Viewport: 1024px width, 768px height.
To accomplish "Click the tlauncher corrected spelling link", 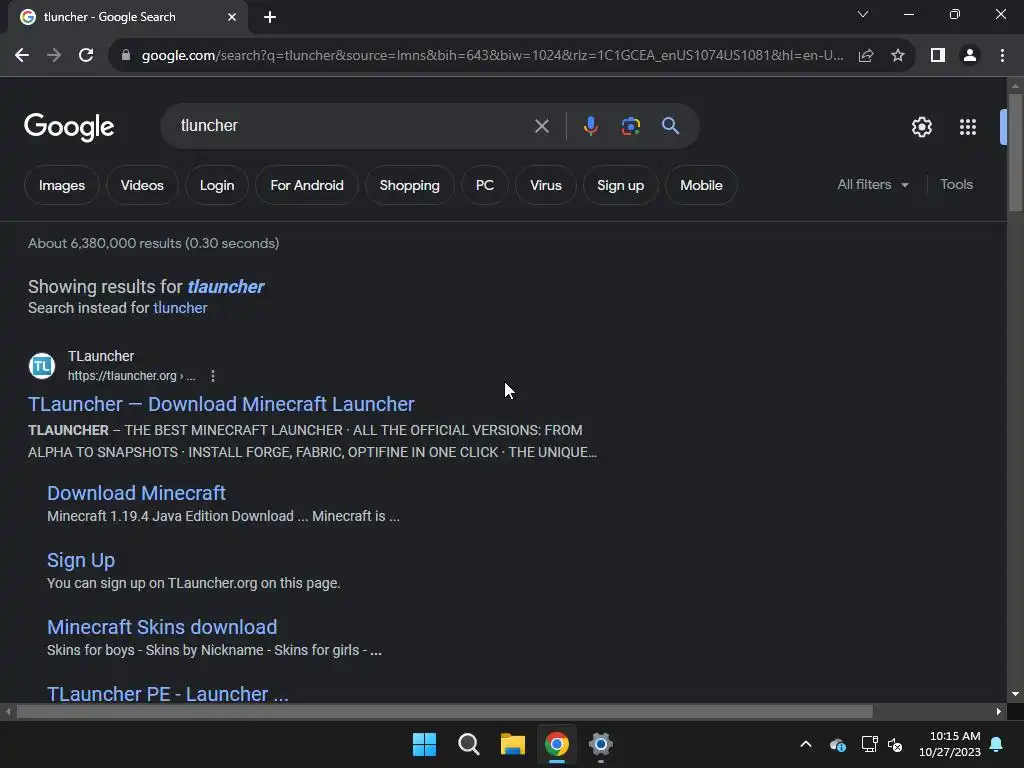I will (225, 287).
